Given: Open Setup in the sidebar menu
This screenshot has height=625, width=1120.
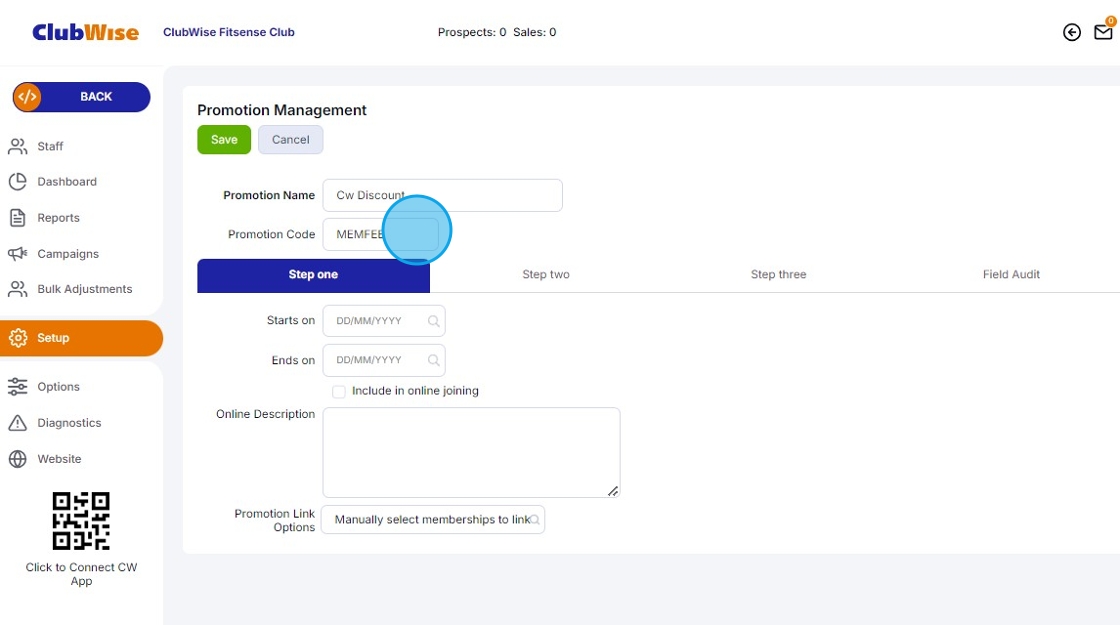Looking at the screenshot, I should coord(81,338).
